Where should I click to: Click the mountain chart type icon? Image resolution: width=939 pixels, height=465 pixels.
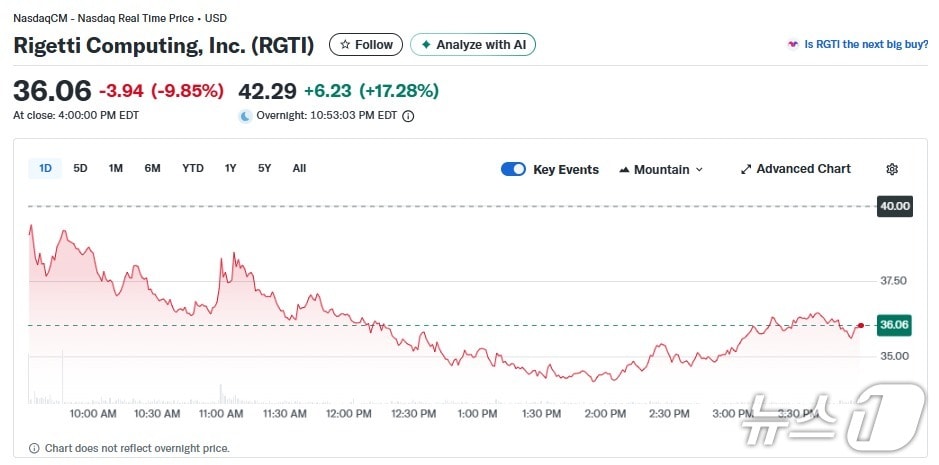point(625,169)
